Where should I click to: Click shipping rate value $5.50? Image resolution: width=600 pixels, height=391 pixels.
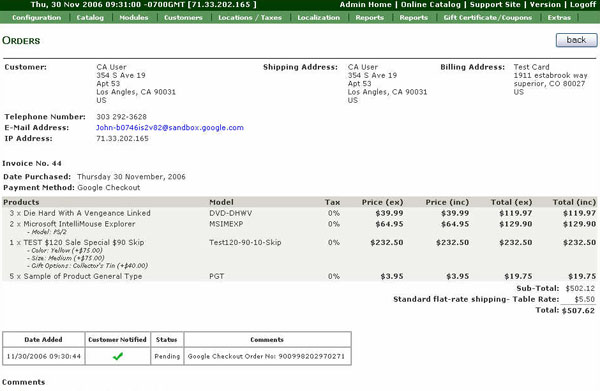[x=584, y=299]
